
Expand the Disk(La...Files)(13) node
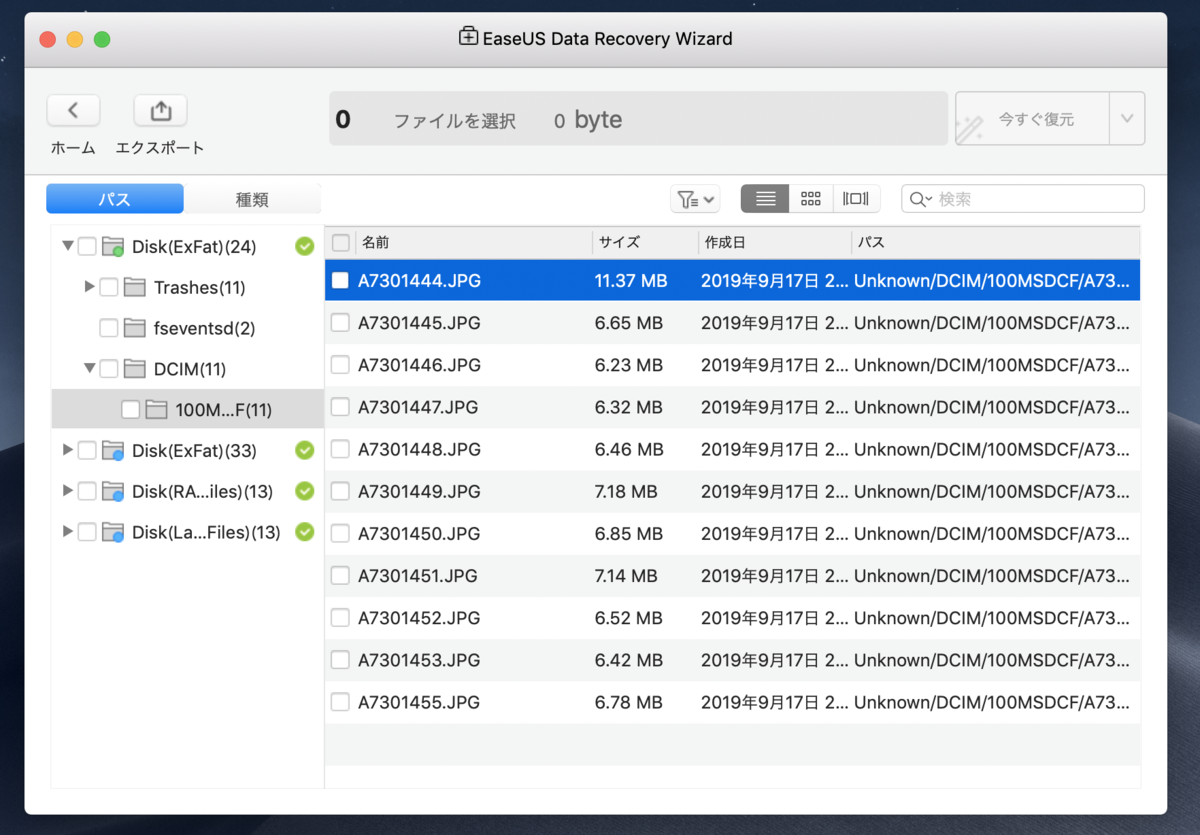click(68, 532)
